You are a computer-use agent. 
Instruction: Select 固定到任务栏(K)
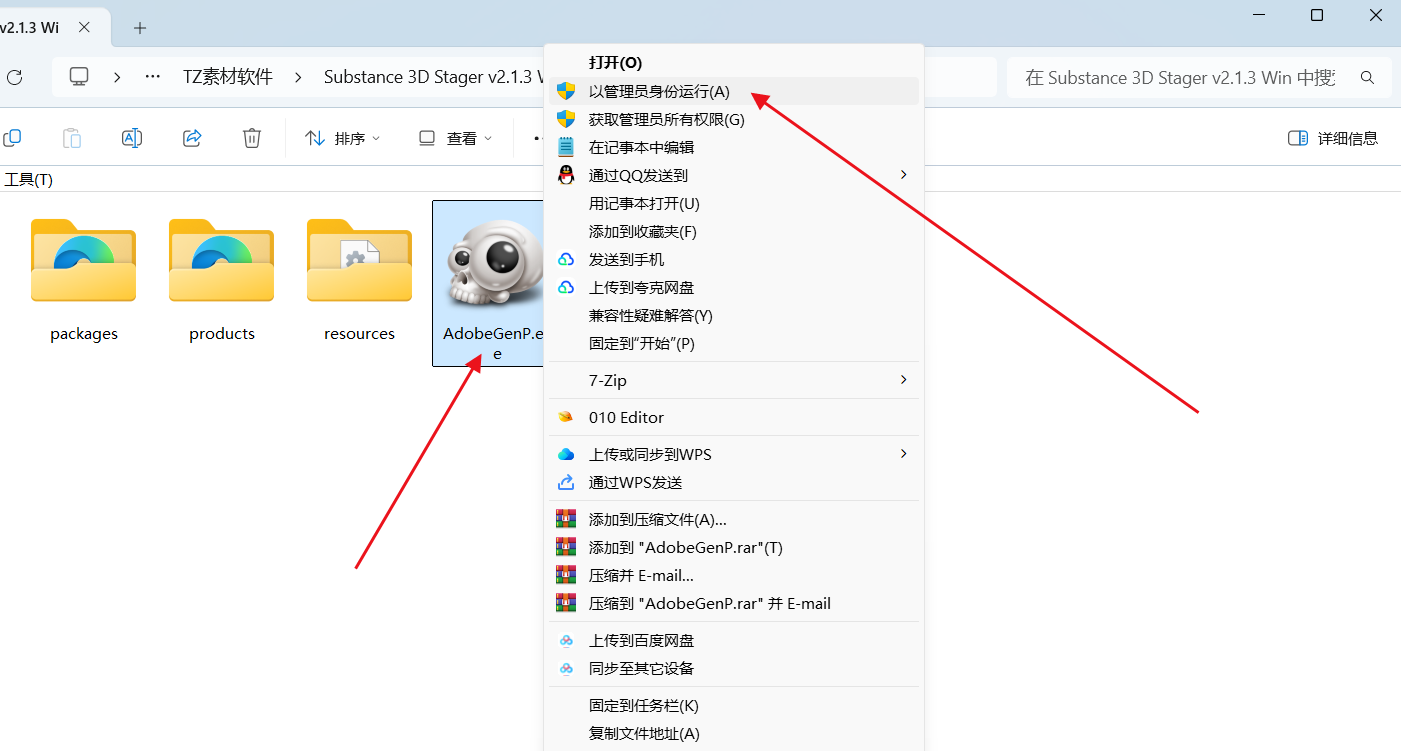click(734, 705)
